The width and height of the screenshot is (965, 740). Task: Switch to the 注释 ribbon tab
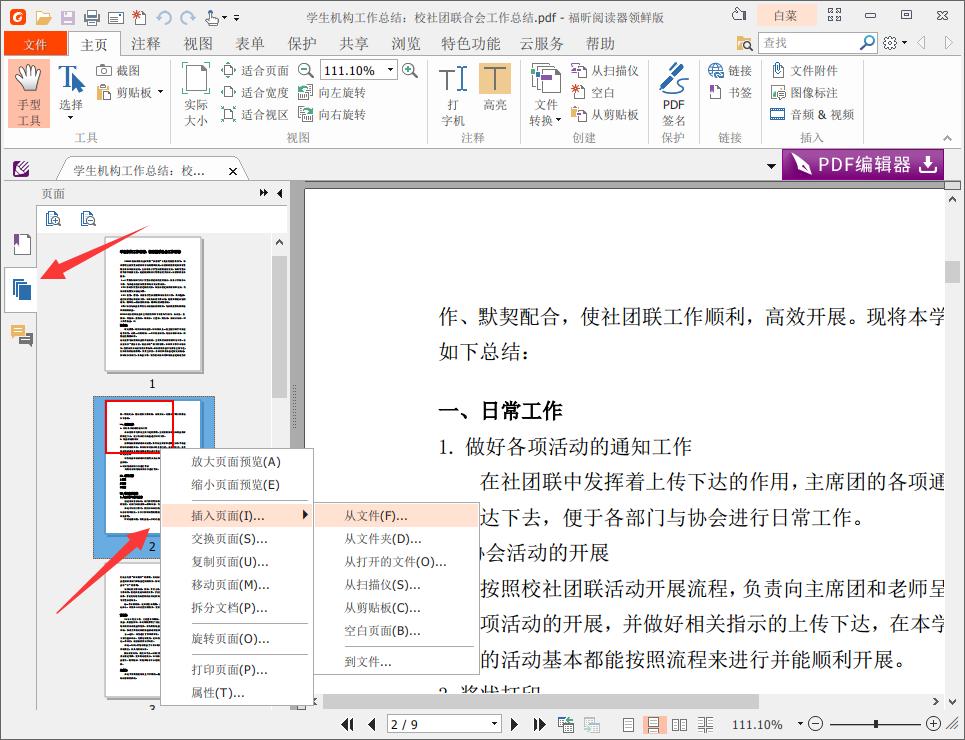[x=146, y=43]
